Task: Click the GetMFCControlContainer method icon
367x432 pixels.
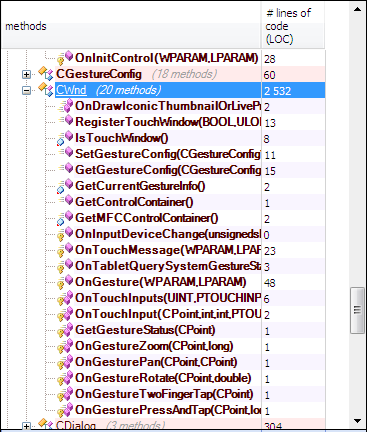Action: click(x=65, y=218)
